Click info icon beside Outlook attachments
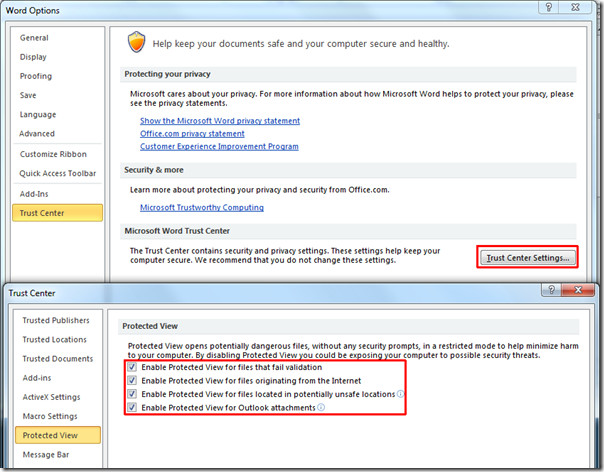 [x=321, y=407]
